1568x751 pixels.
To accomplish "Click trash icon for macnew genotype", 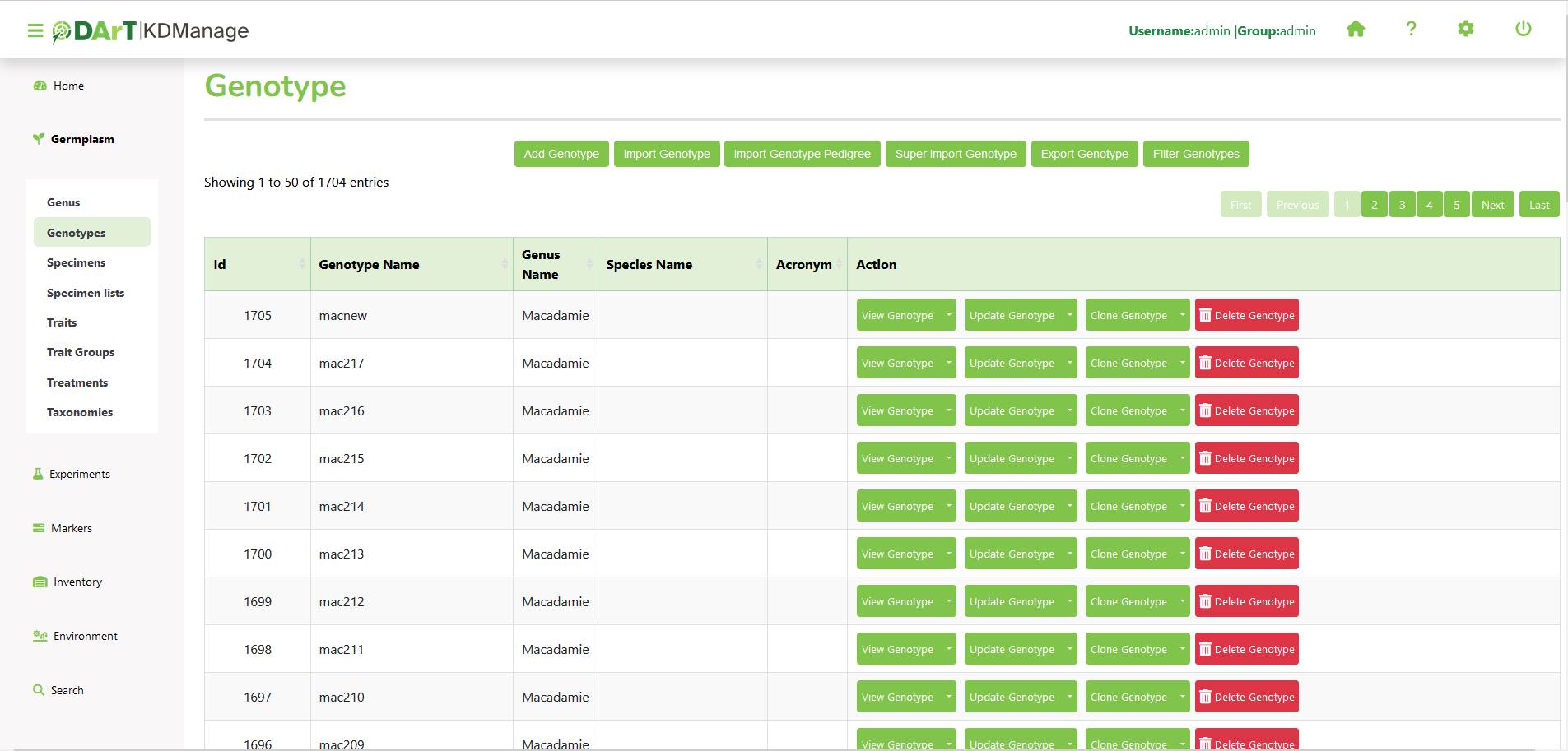I will (1205, 315).
